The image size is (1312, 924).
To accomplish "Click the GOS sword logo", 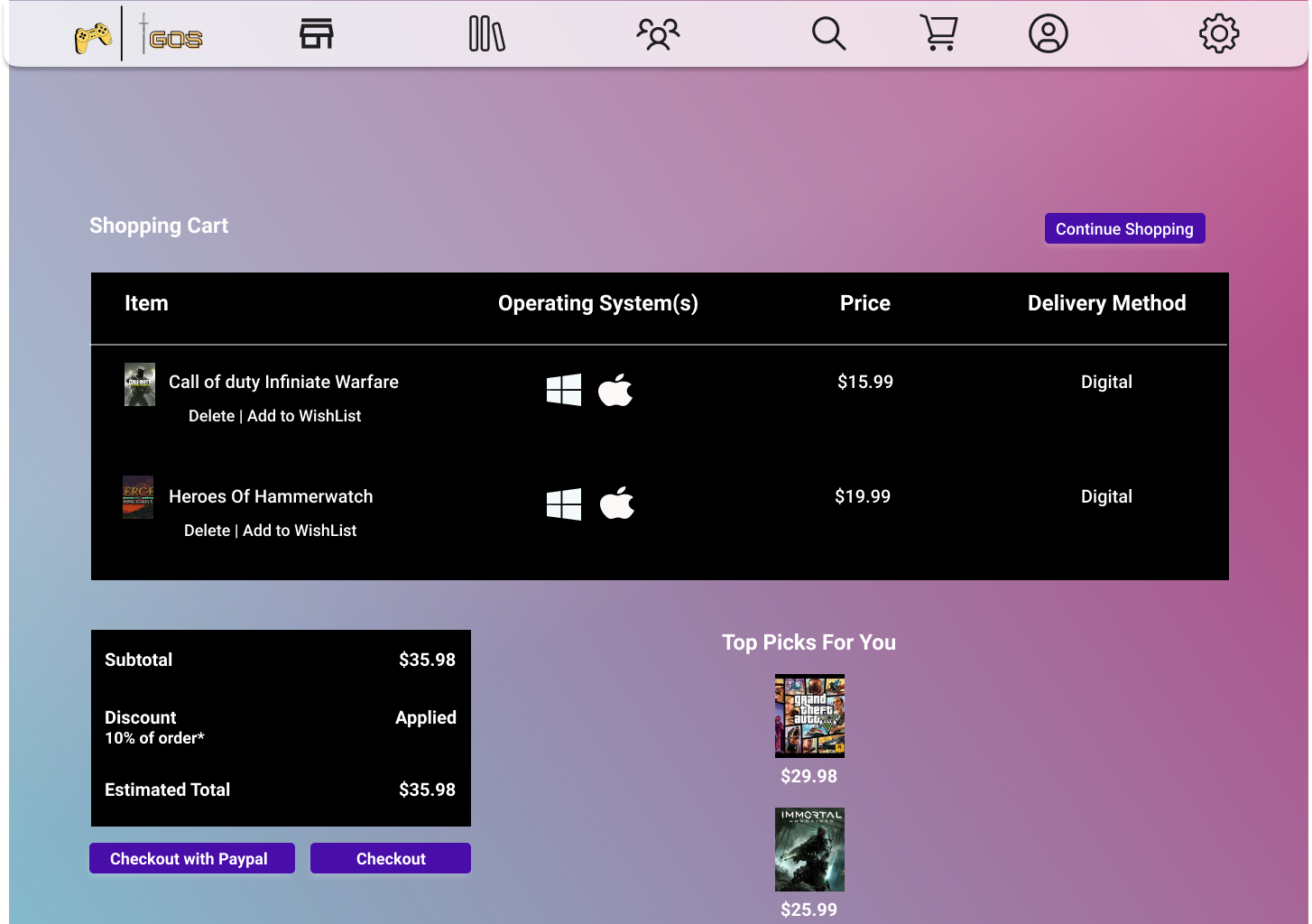I will [171, 36].
